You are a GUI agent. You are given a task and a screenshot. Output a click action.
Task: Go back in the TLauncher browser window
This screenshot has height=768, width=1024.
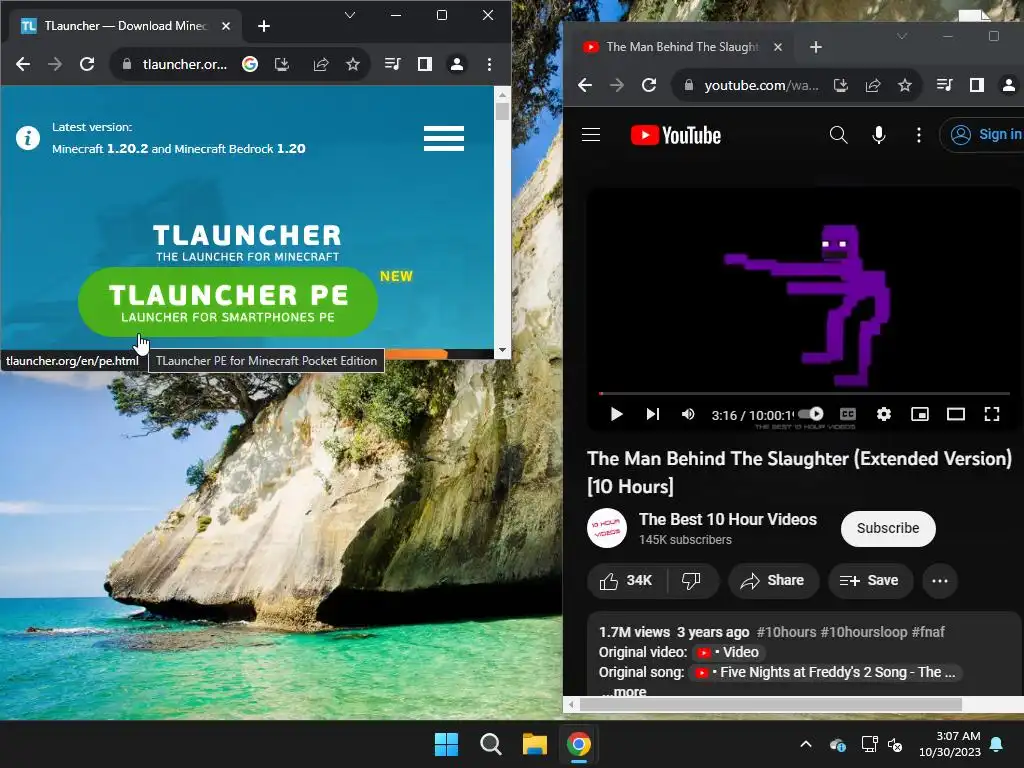tap(23, 64)
